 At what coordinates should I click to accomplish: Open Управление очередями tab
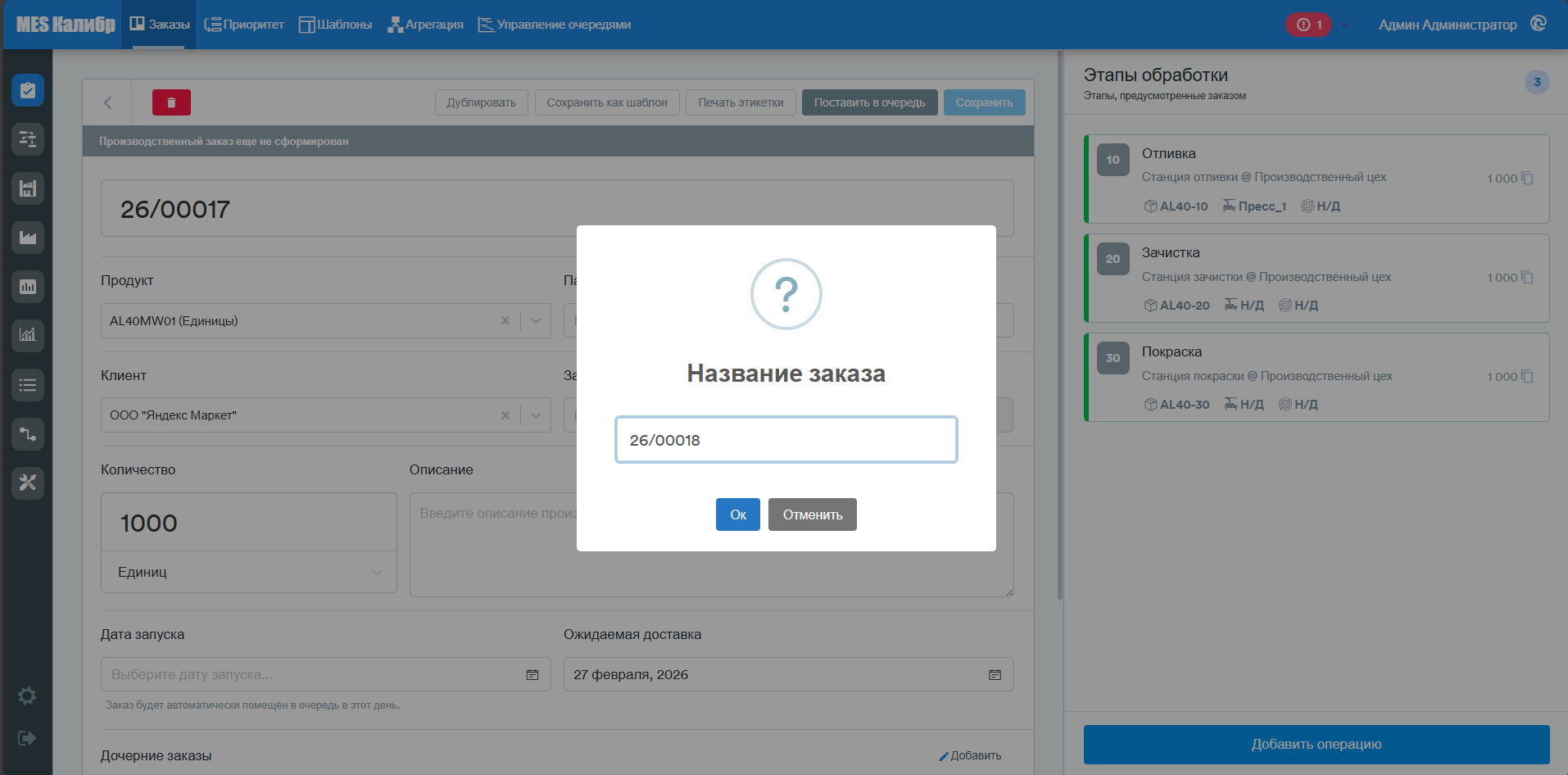(555, 25)
